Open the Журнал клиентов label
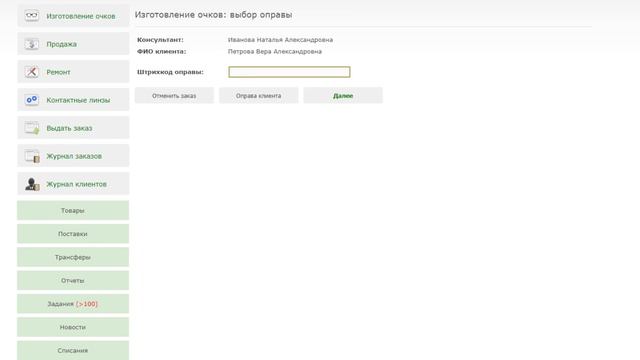640x360 pixels. (x=76, y=184)
